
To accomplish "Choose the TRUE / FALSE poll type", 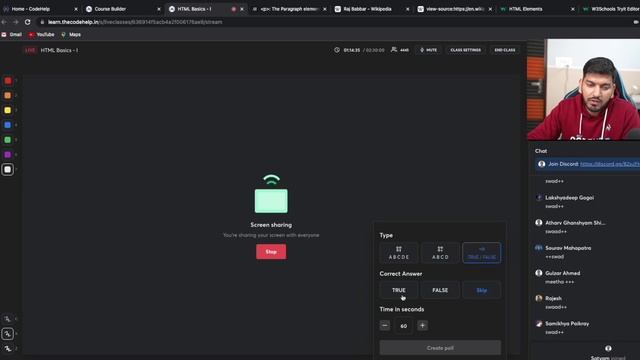I will pyautogui.click(x=482, y=253).
